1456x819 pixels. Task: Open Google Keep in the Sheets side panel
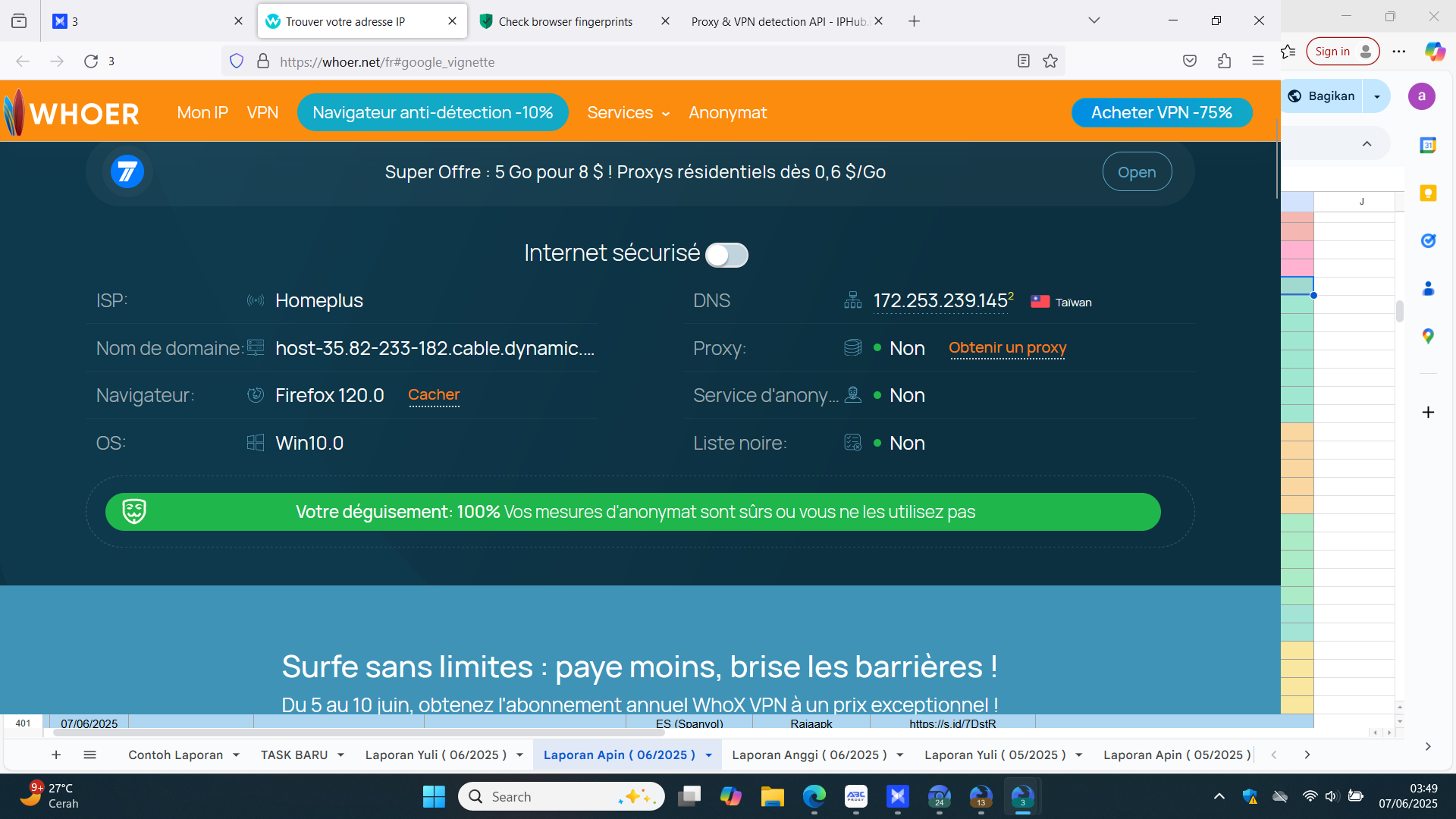click(1428, 193)
